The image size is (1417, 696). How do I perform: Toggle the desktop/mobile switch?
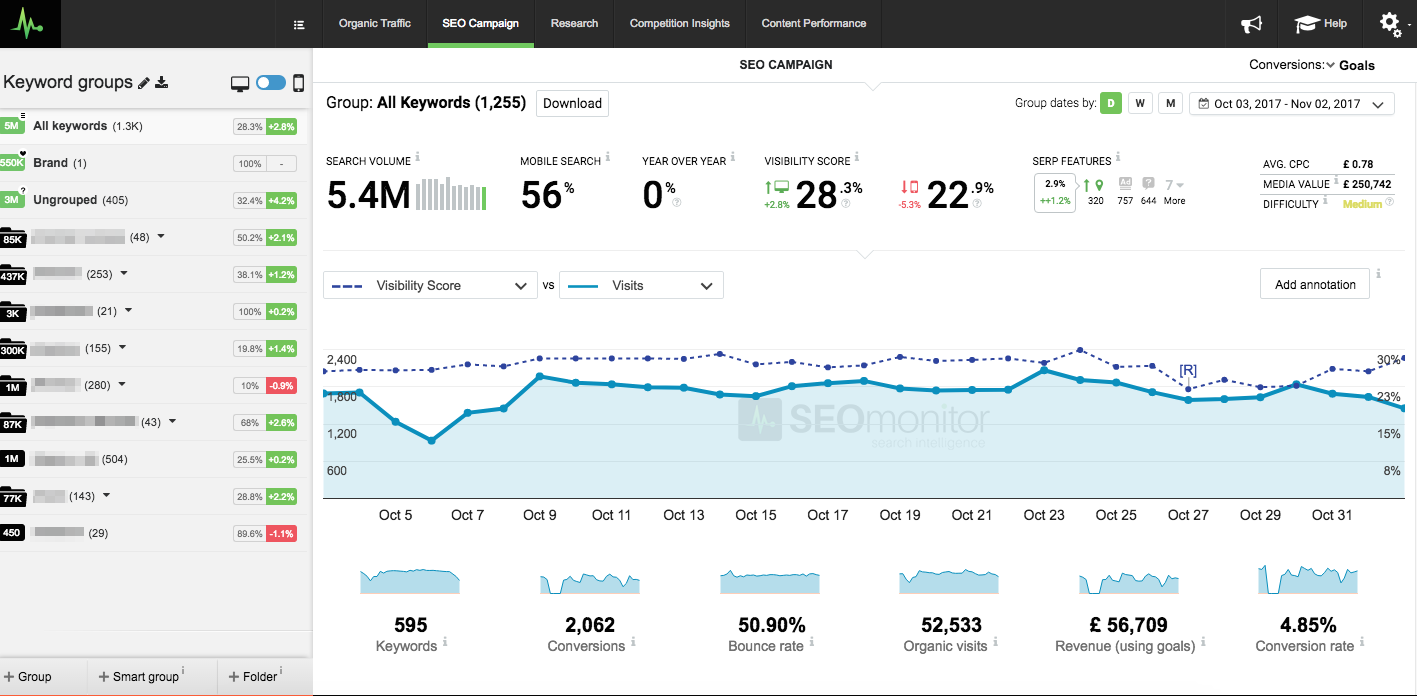[x=270, y=83]
